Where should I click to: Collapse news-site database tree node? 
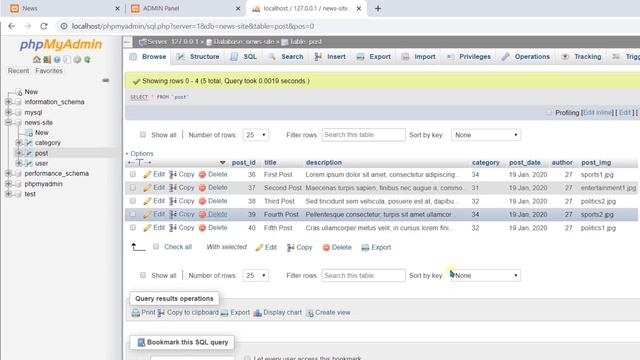8,122
